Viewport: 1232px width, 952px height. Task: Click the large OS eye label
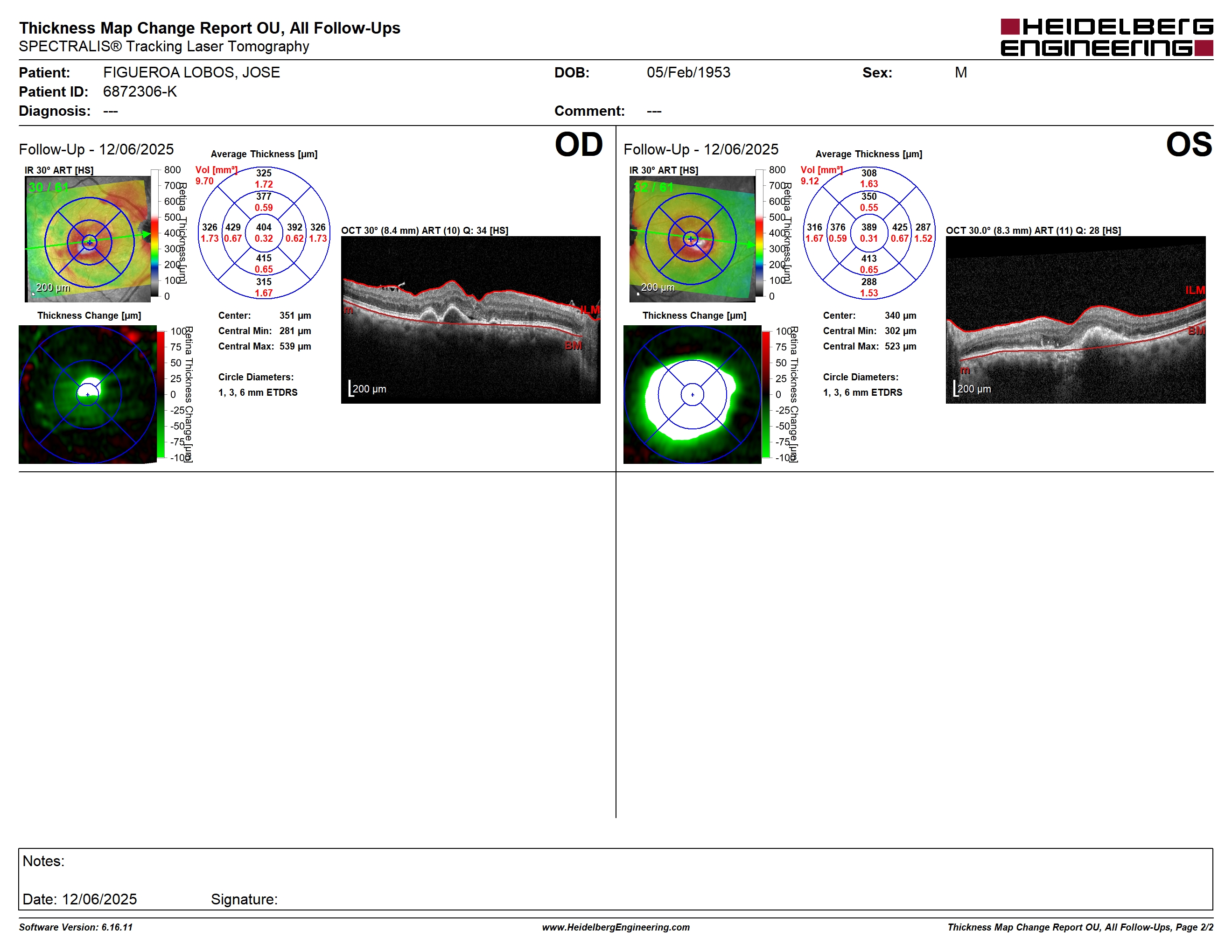[x=1189, y=144]
